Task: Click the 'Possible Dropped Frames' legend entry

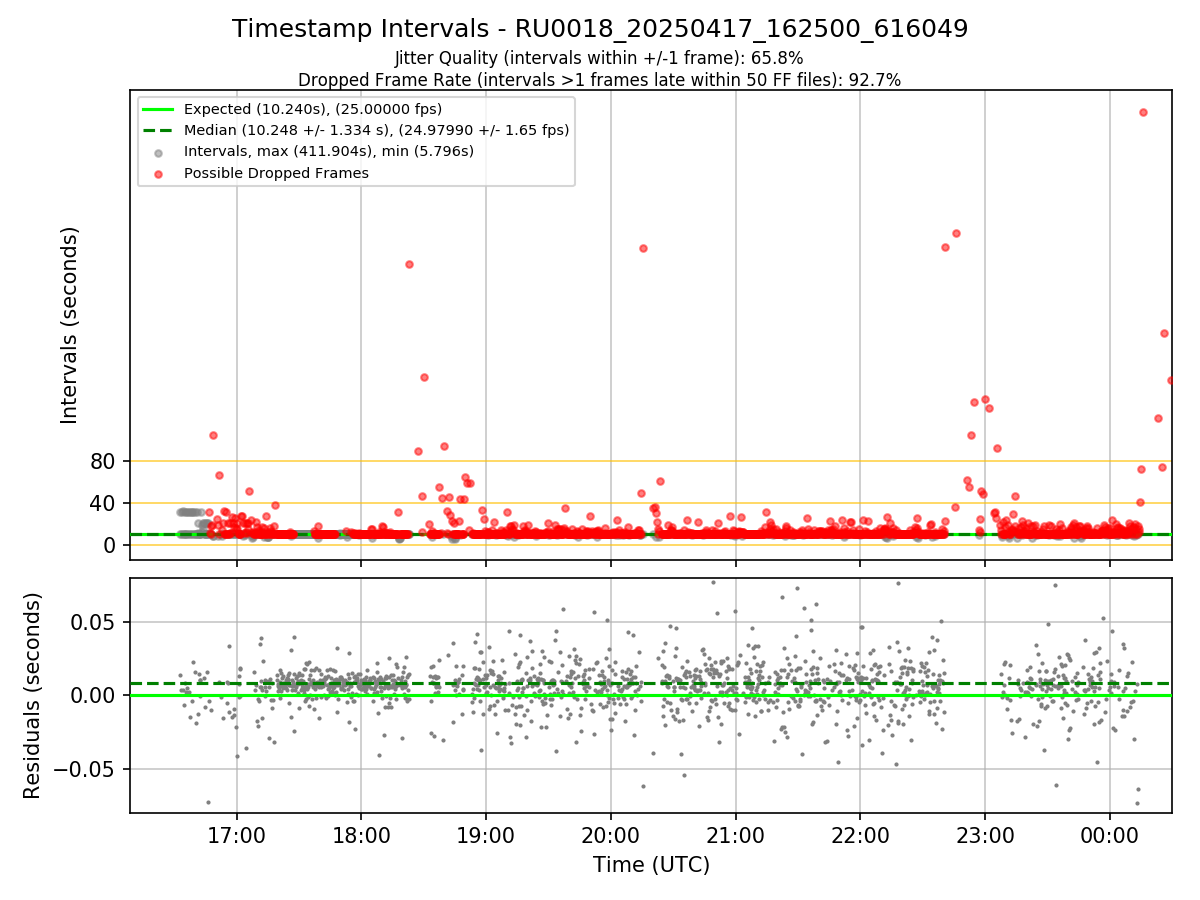Action: tap(276, 173)
